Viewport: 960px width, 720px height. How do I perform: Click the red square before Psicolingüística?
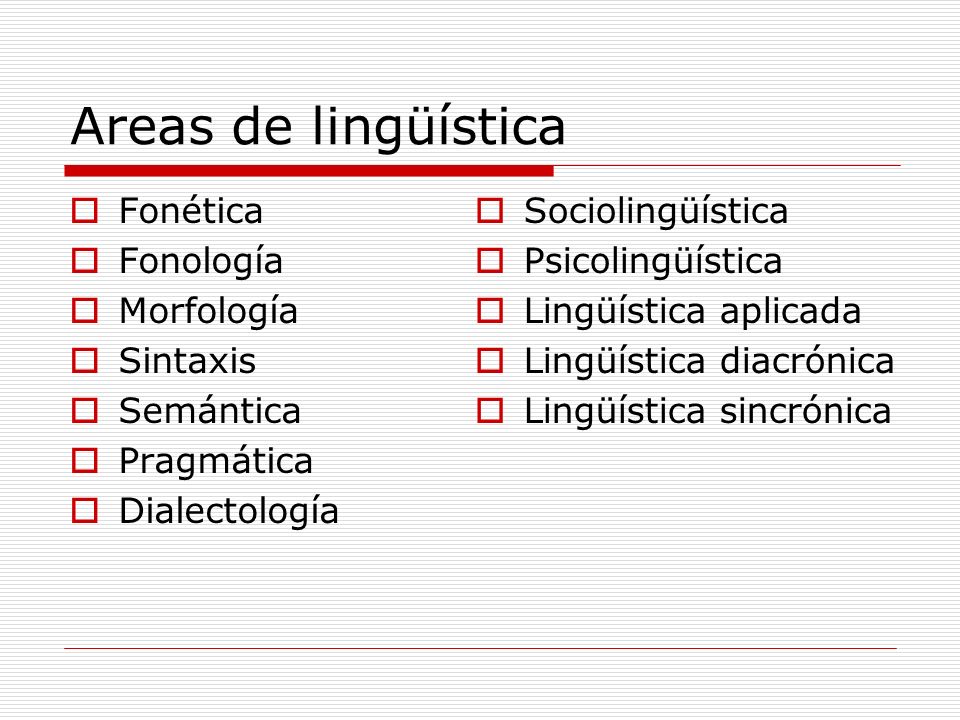(490, 261)
